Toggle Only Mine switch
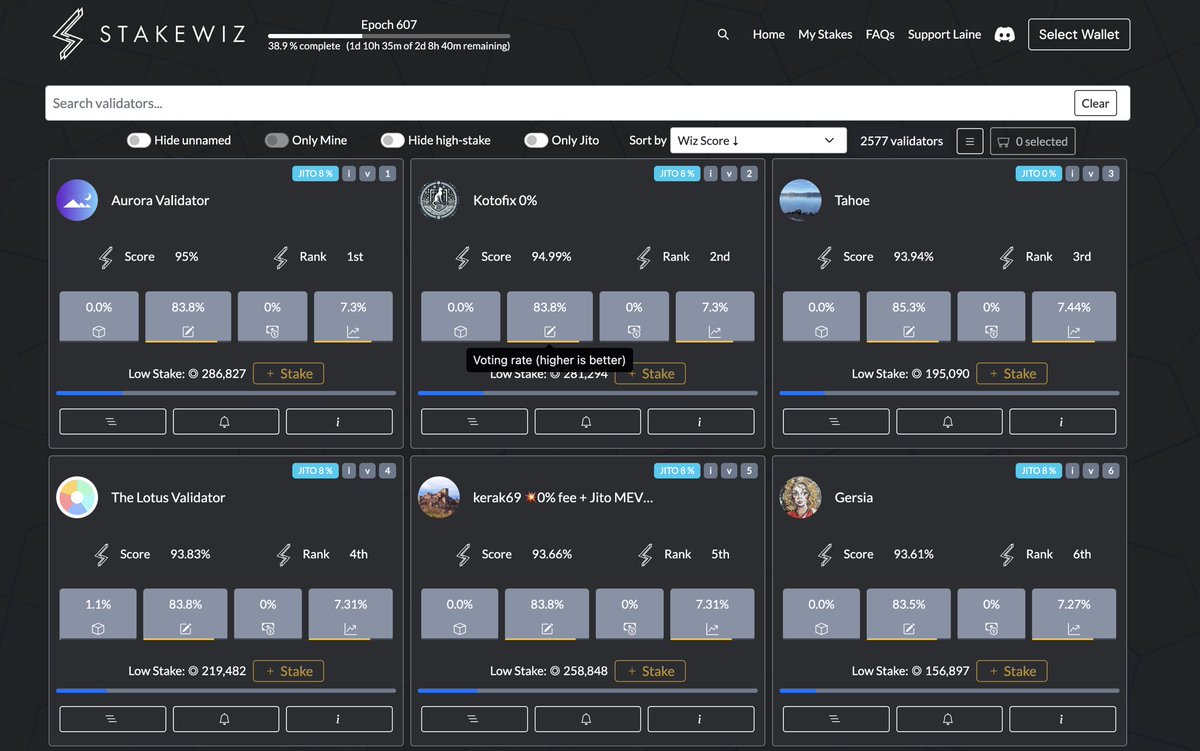The height and width of the screenshot is (751, 1200). tap(276, 141)
